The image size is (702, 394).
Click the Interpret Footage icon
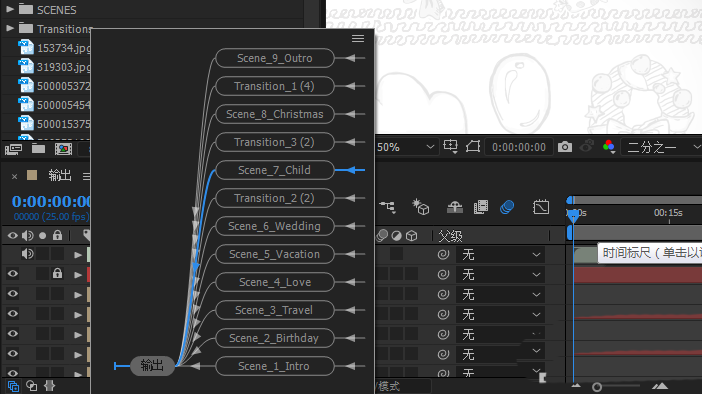pyautogui.click(x=13, y=149)
